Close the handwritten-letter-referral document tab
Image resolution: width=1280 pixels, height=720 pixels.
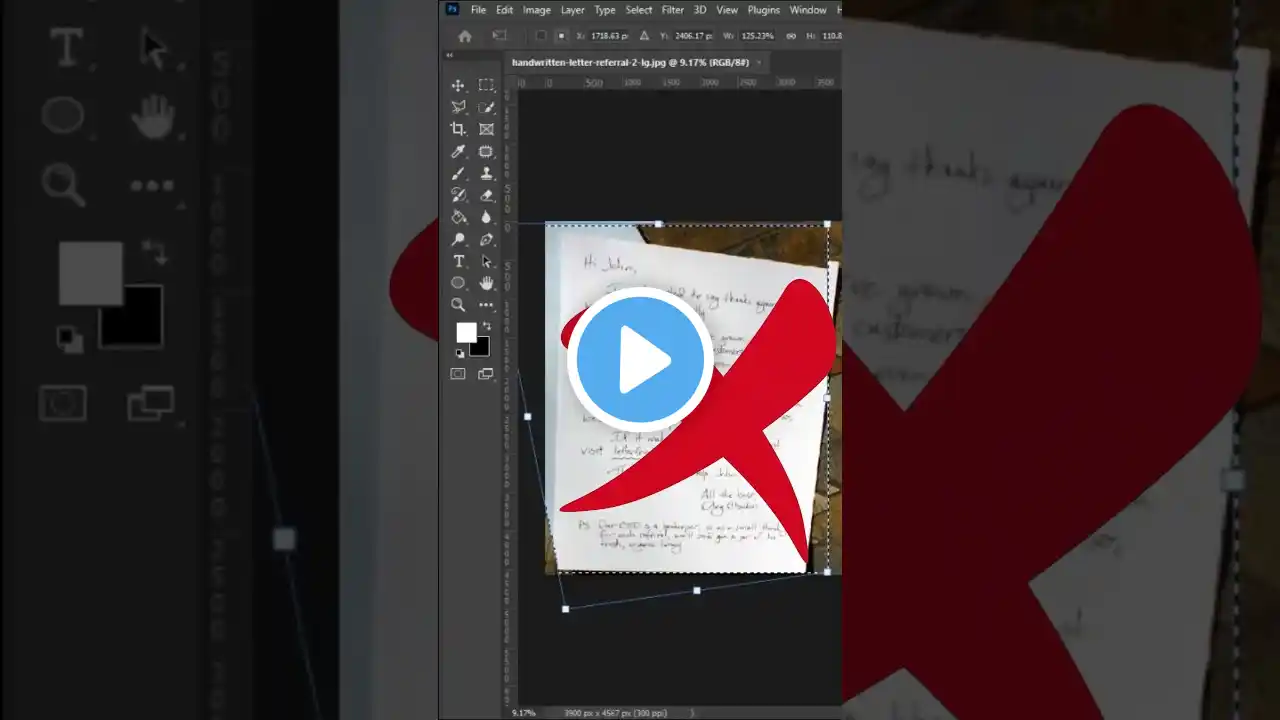tap(759, 62)
